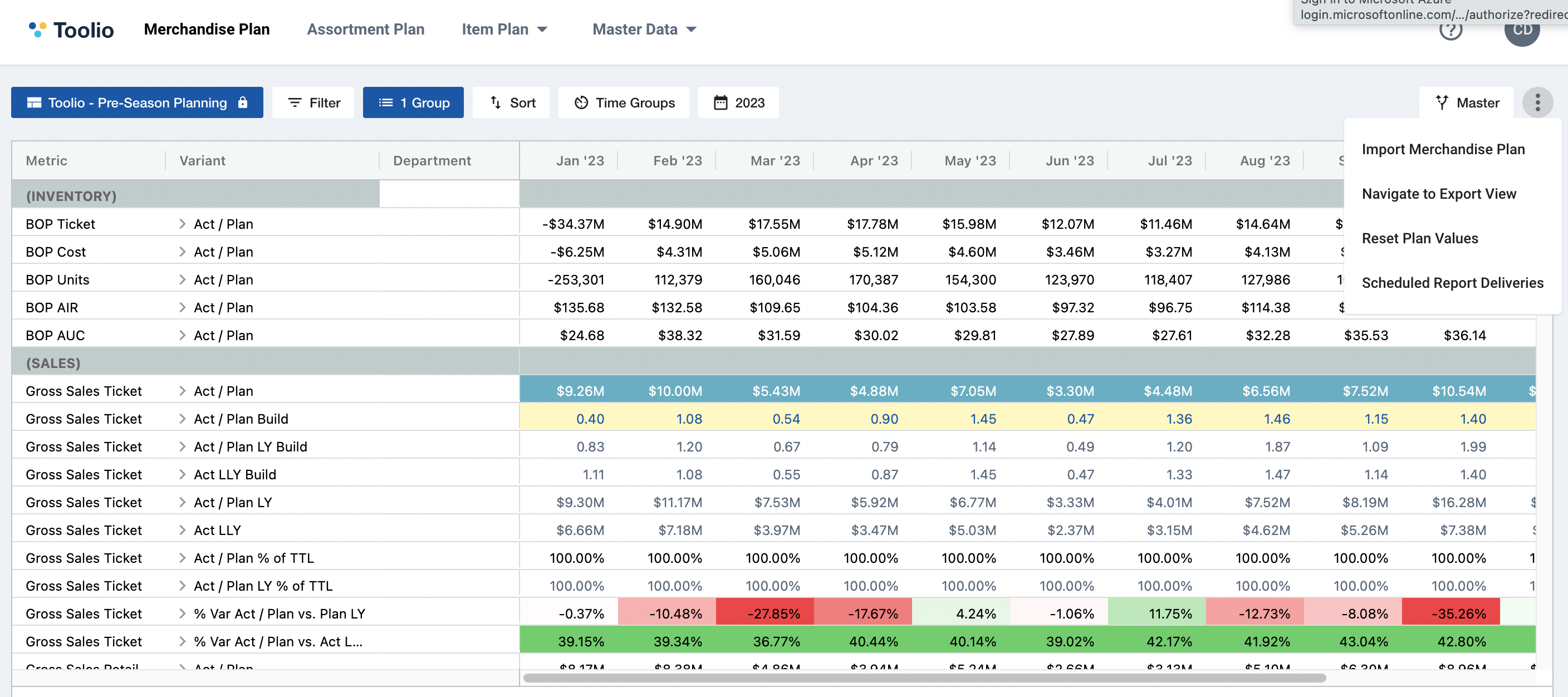Expand the BOP Cost Act / Plan row
Image resolution: width=1568 pixels, height=697 pixels.
tap(182, 252)
